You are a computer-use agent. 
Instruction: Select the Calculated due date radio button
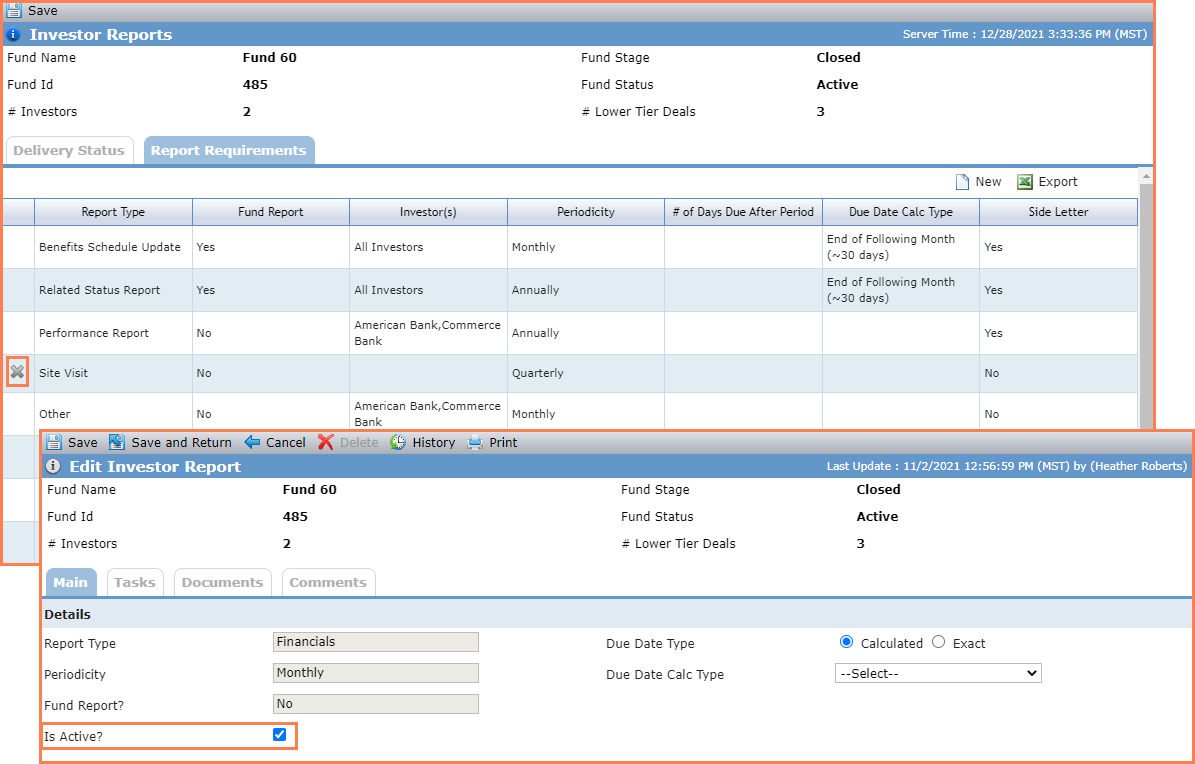click(x=846, y=642)
